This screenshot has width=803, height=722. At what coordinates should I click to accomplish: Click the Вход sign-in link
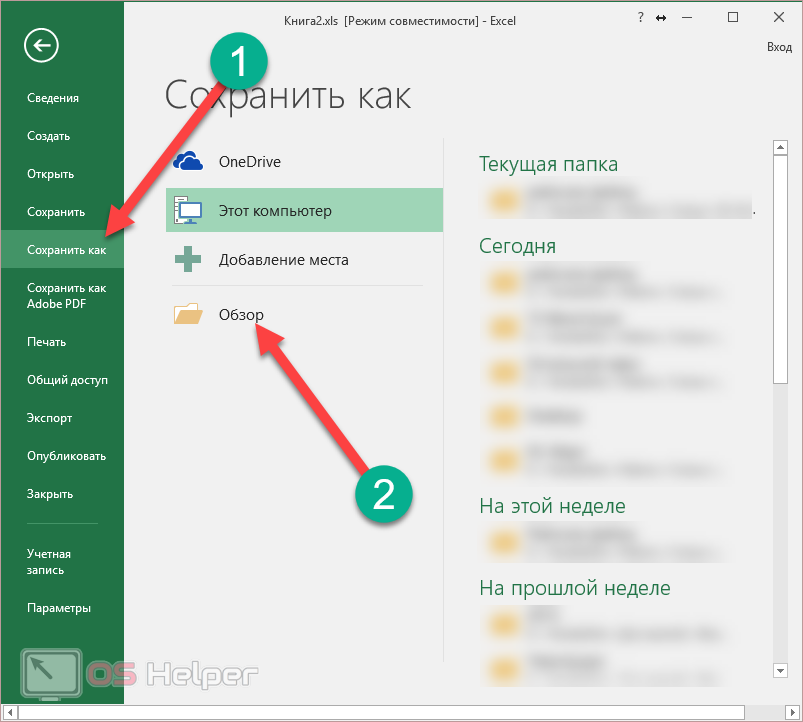[779, 47]
